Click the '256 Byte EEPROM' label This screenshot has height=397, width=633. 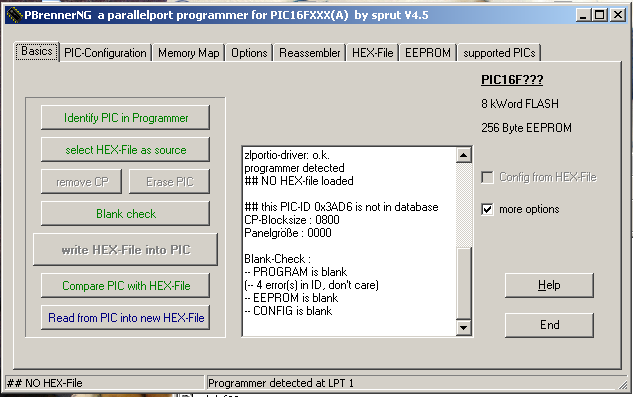(526, 128)
